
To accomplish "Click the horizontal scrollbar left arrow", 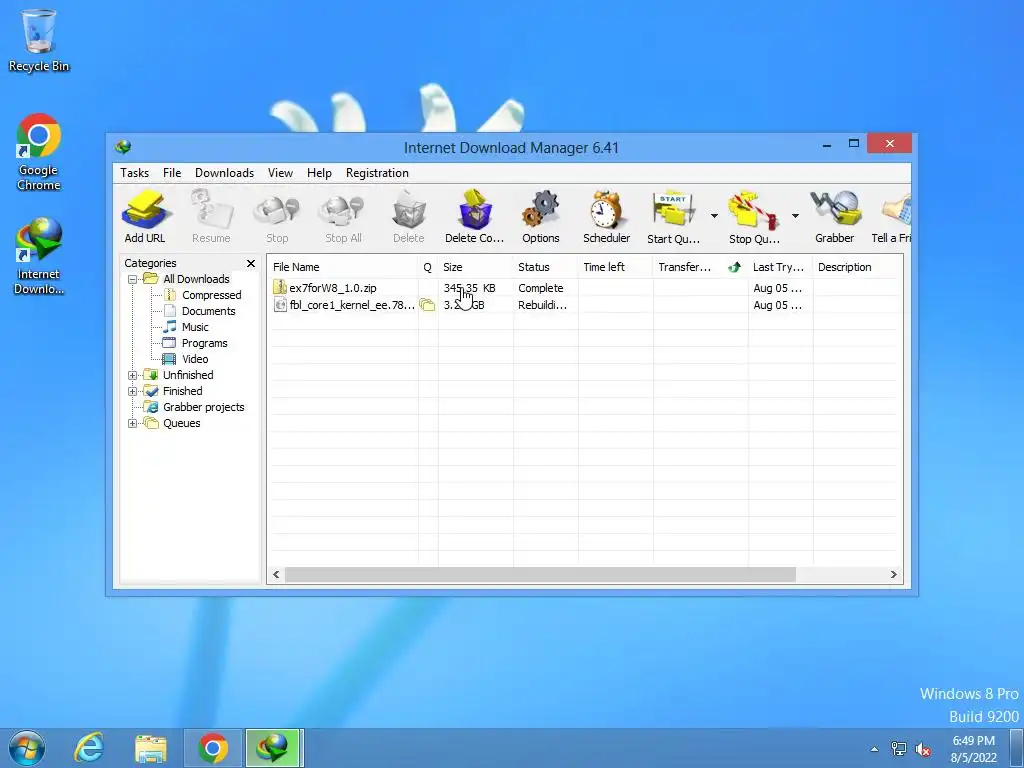I will click(276, 575).
